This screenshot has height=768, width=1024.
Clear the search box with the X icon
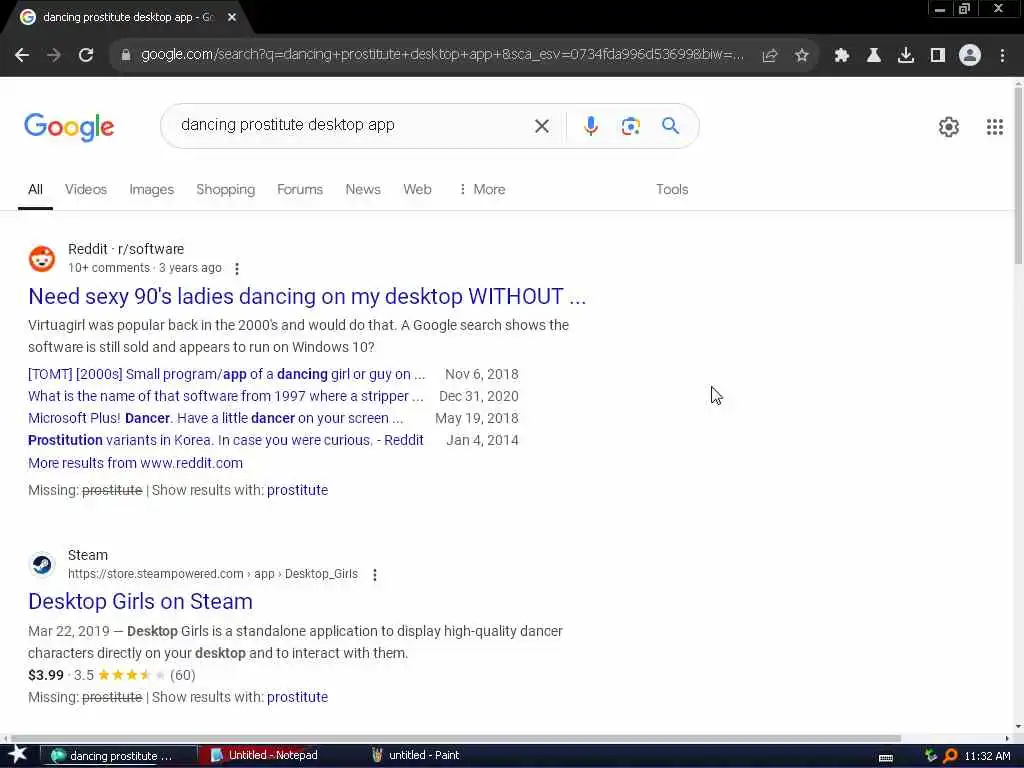point(542,126)
